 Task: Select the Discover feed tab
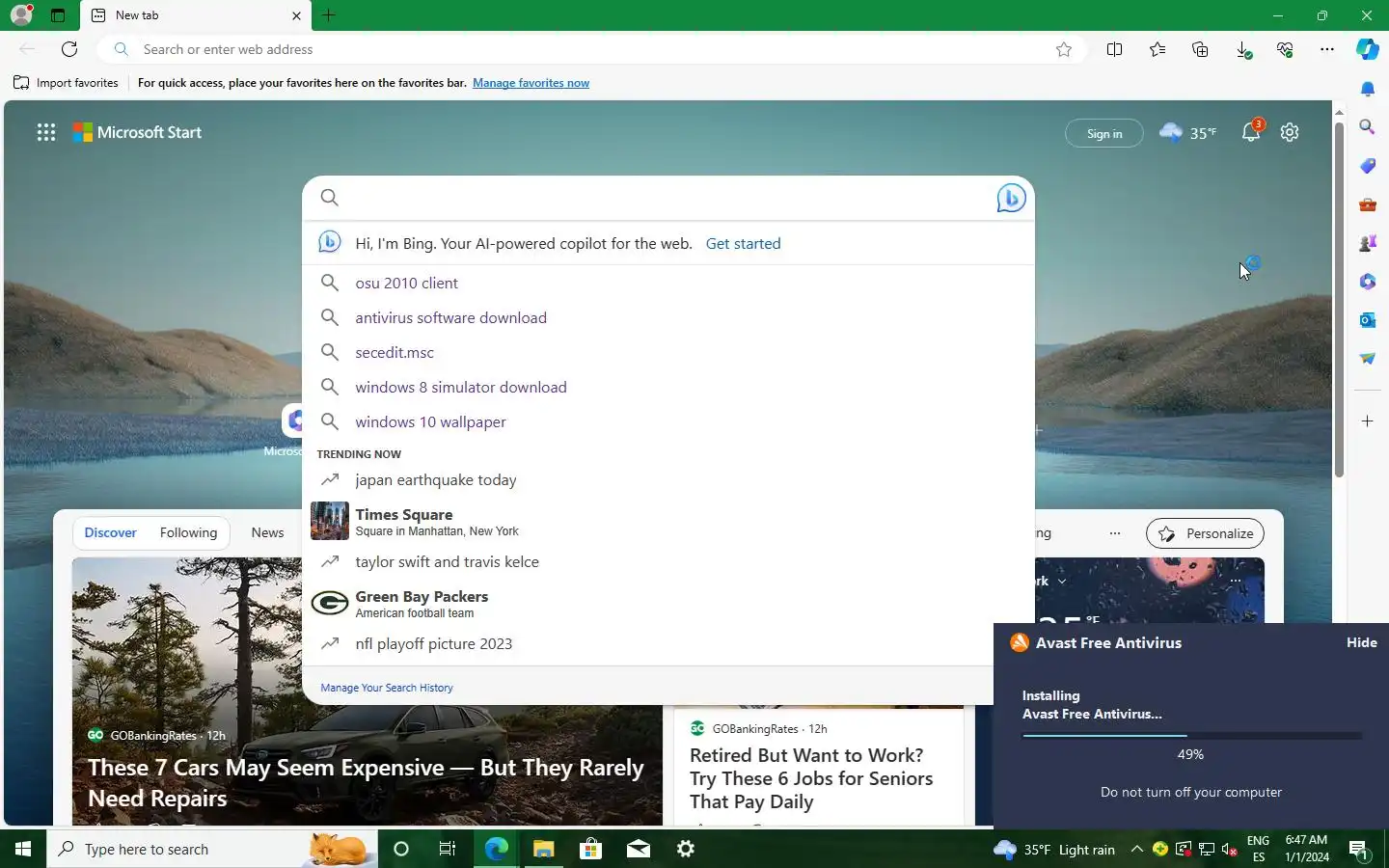[110, 532]
